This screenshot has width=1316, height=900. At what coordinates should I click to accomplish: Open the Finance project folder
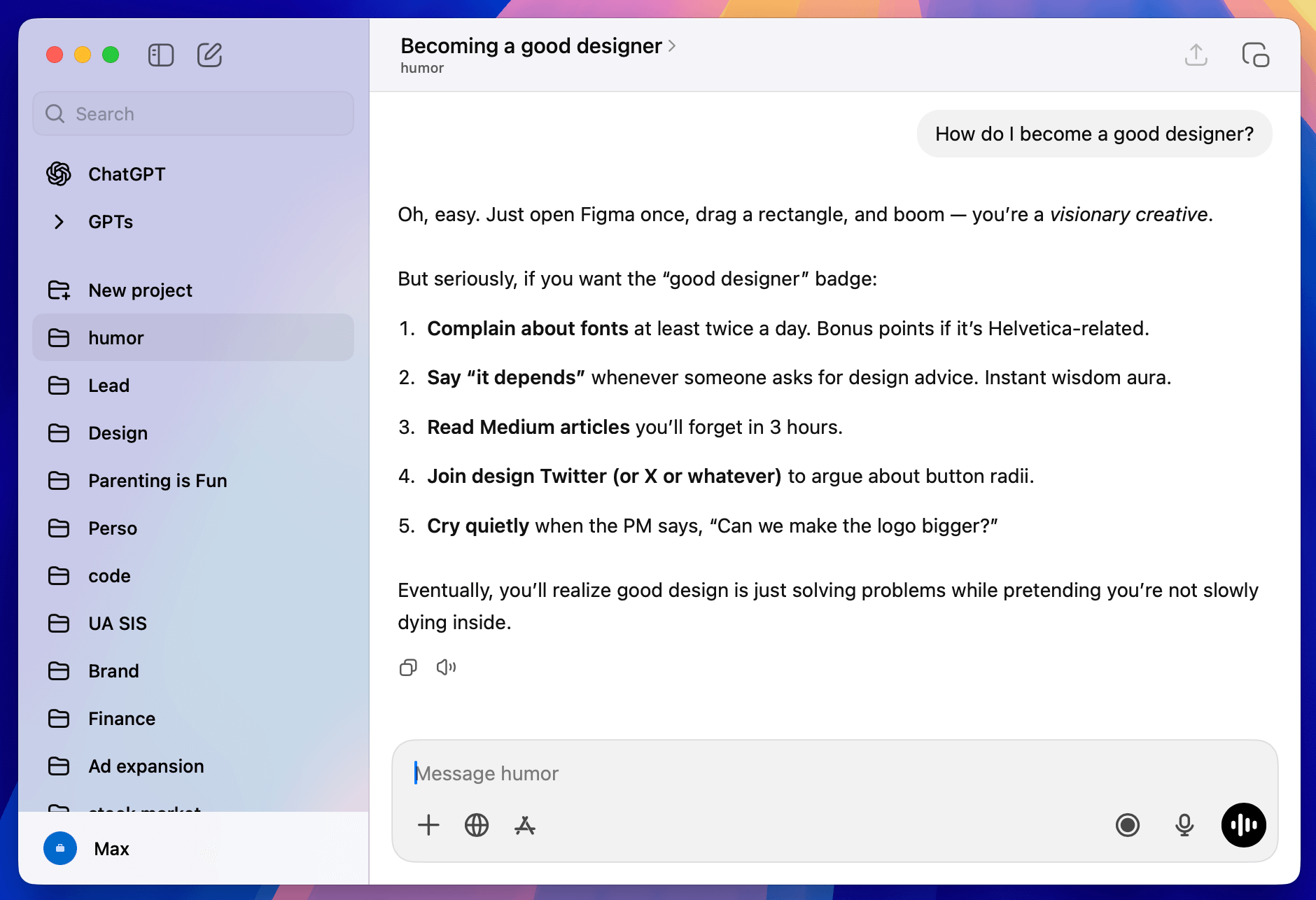[122, 719]
